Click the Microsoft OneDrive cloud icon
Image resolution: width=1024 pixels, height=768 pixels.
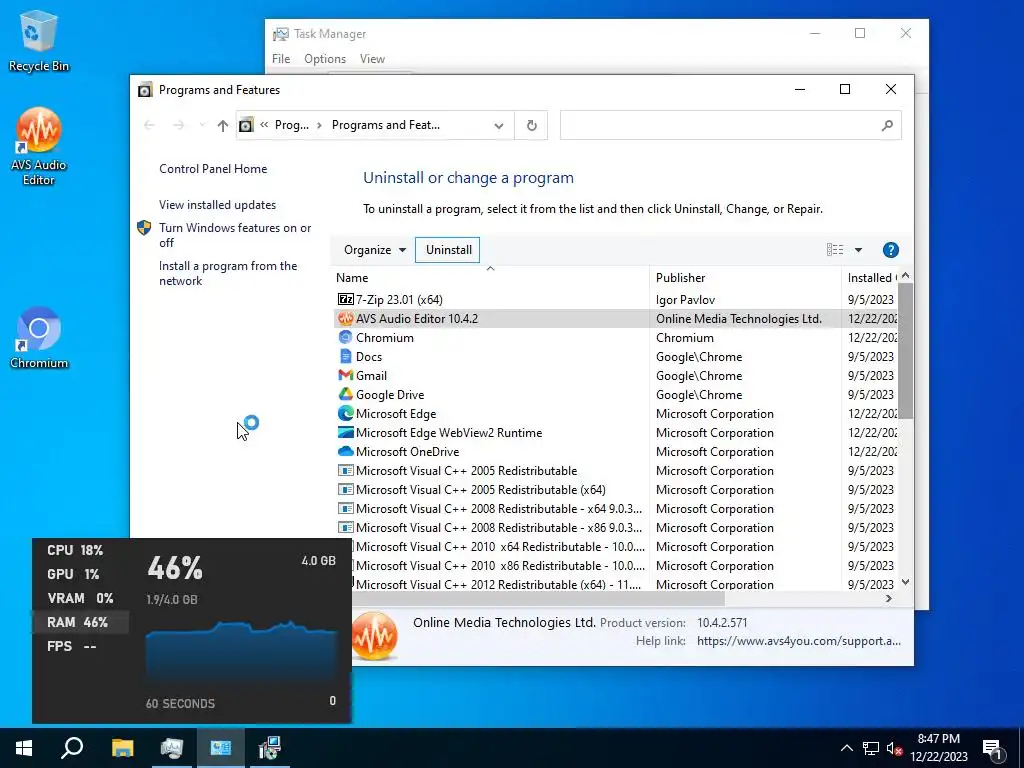click(x=345, y=451)
